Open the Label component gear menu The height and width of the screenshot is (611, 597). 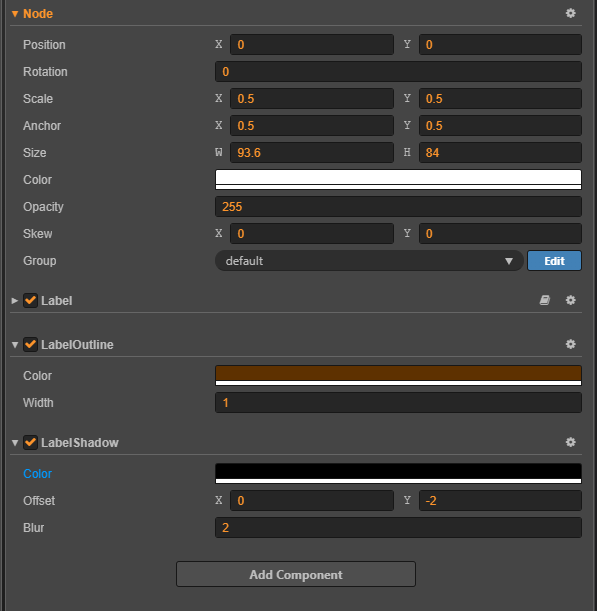tap(571, 300)
